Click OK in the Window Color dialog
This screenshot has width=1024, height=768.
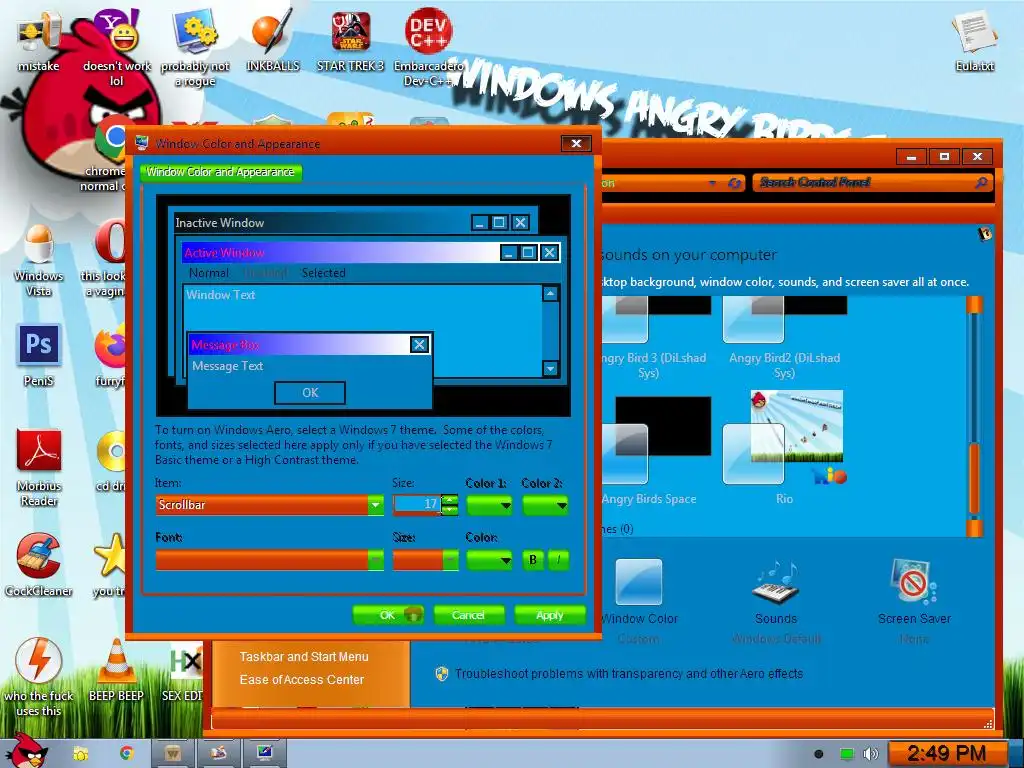388,615
